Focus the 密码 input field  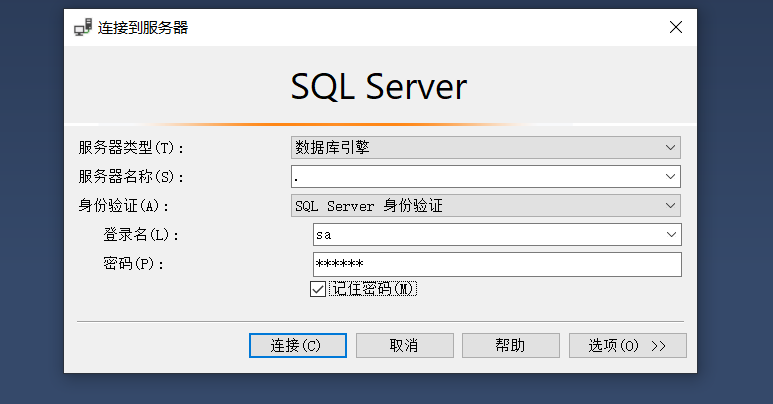497,264
